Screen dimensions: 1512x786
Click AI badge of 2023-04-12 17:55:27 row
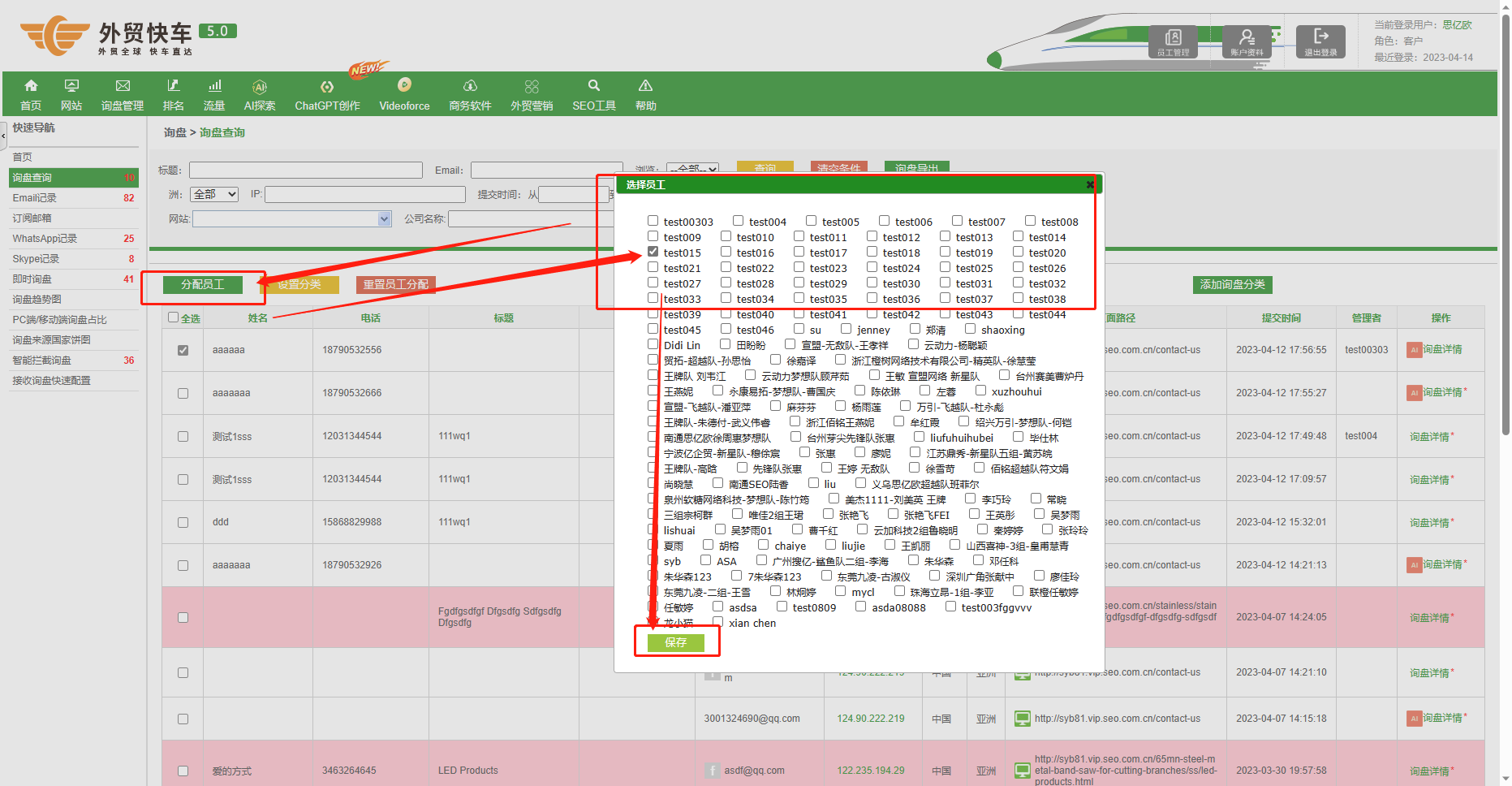click(x=1415, y=393)
